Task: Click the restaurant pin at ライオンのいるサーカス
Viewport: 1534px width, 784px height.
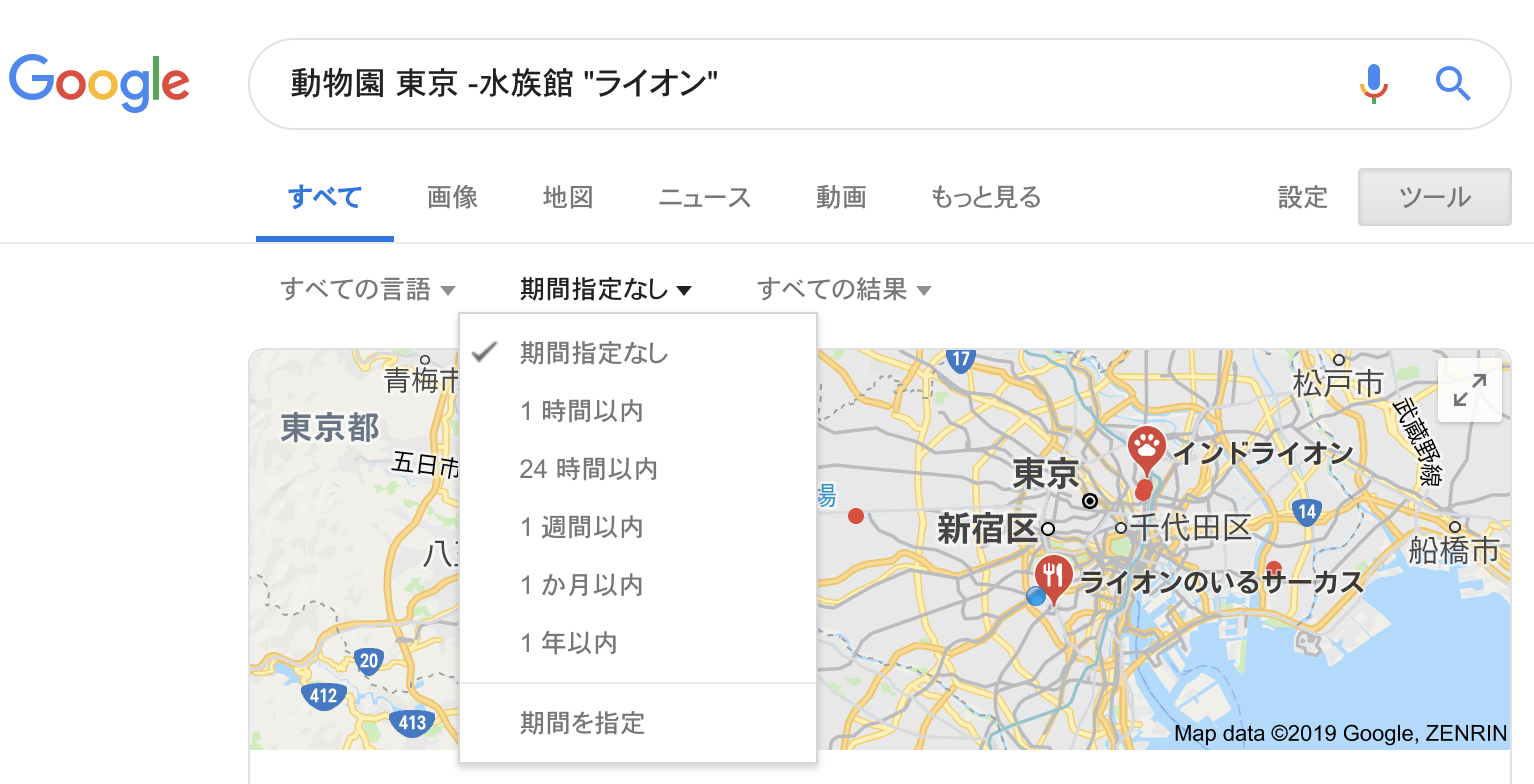Action: 1052,577
